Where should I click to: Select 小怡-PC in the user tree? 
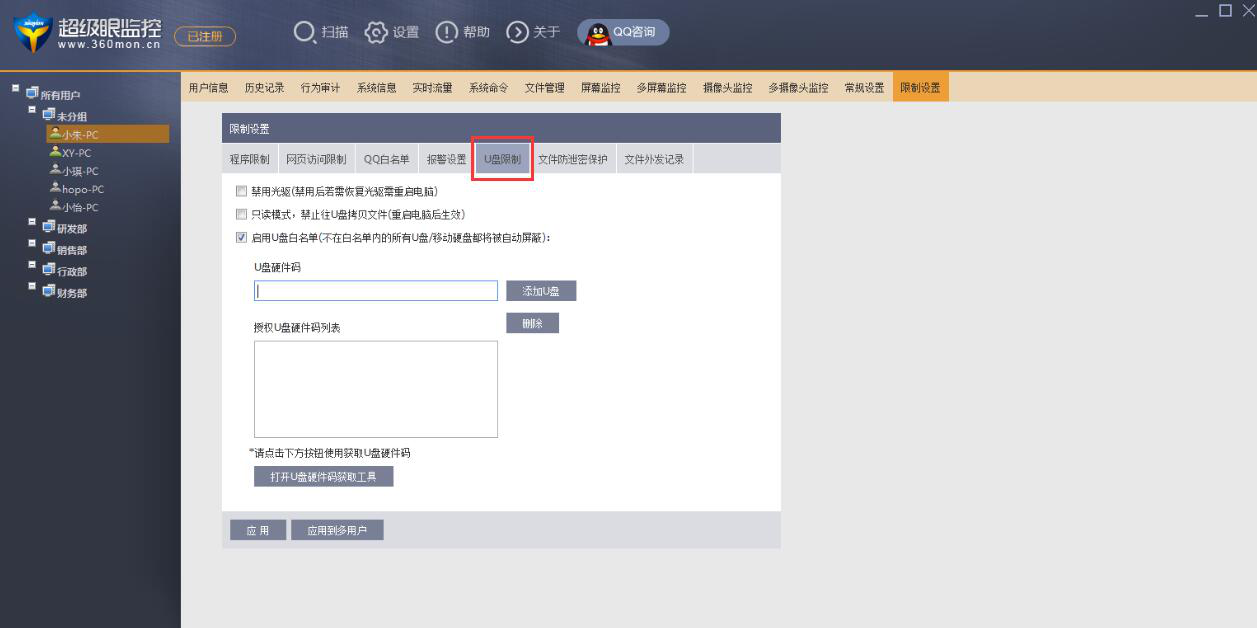pos(80,207)
